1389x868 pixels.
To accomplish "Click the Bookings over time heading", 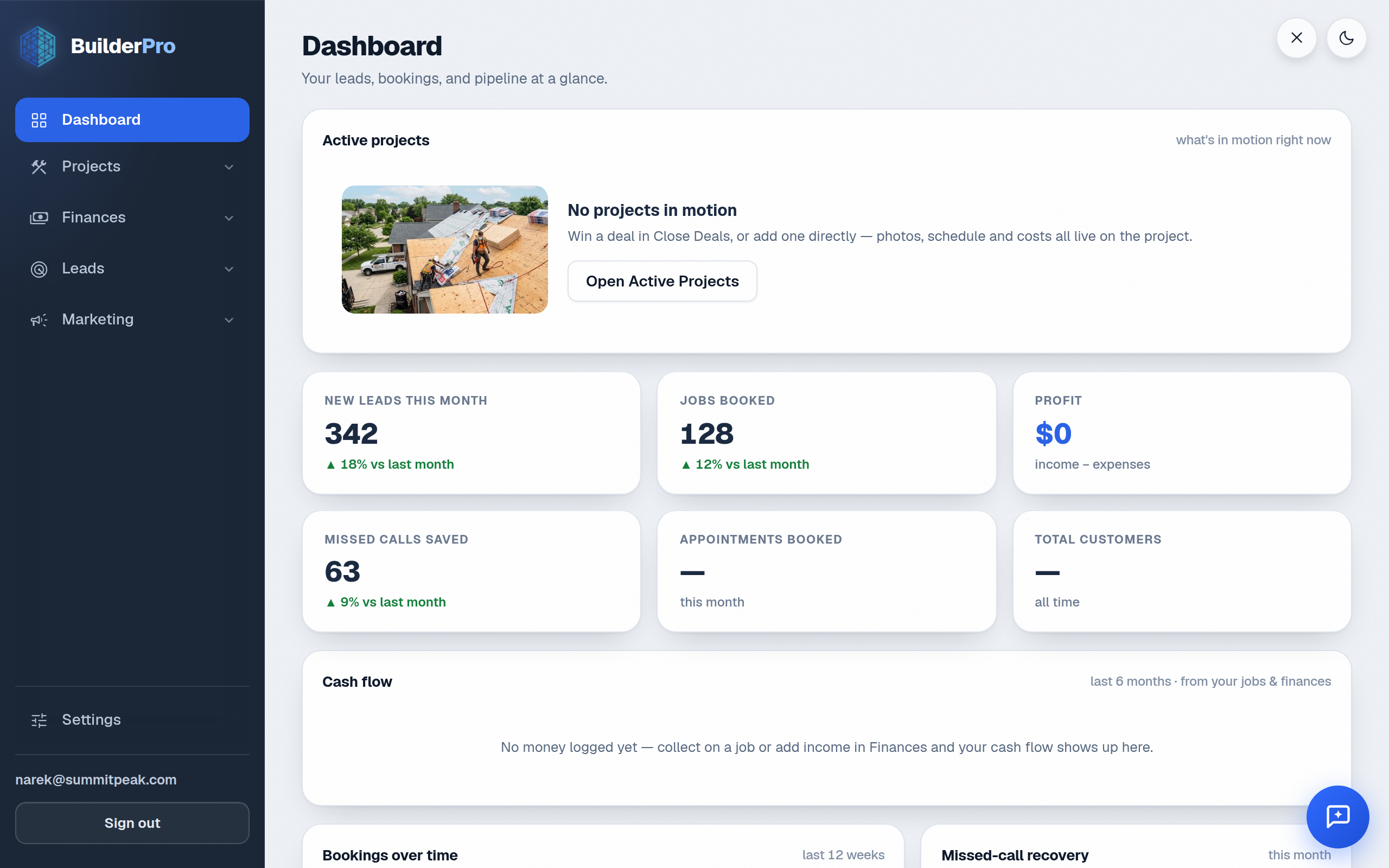I will pos(390,855).
